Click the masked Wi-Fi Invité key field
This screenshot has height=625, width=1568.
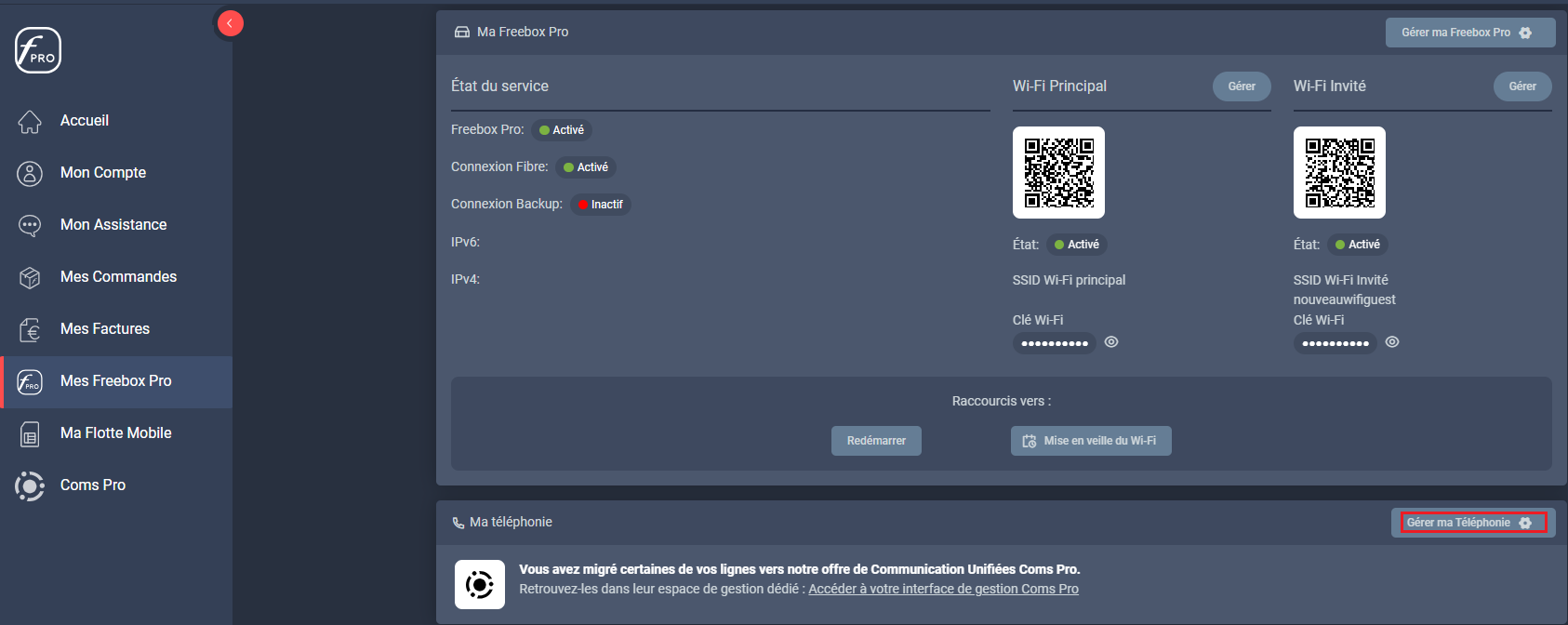coord(1335,343)
